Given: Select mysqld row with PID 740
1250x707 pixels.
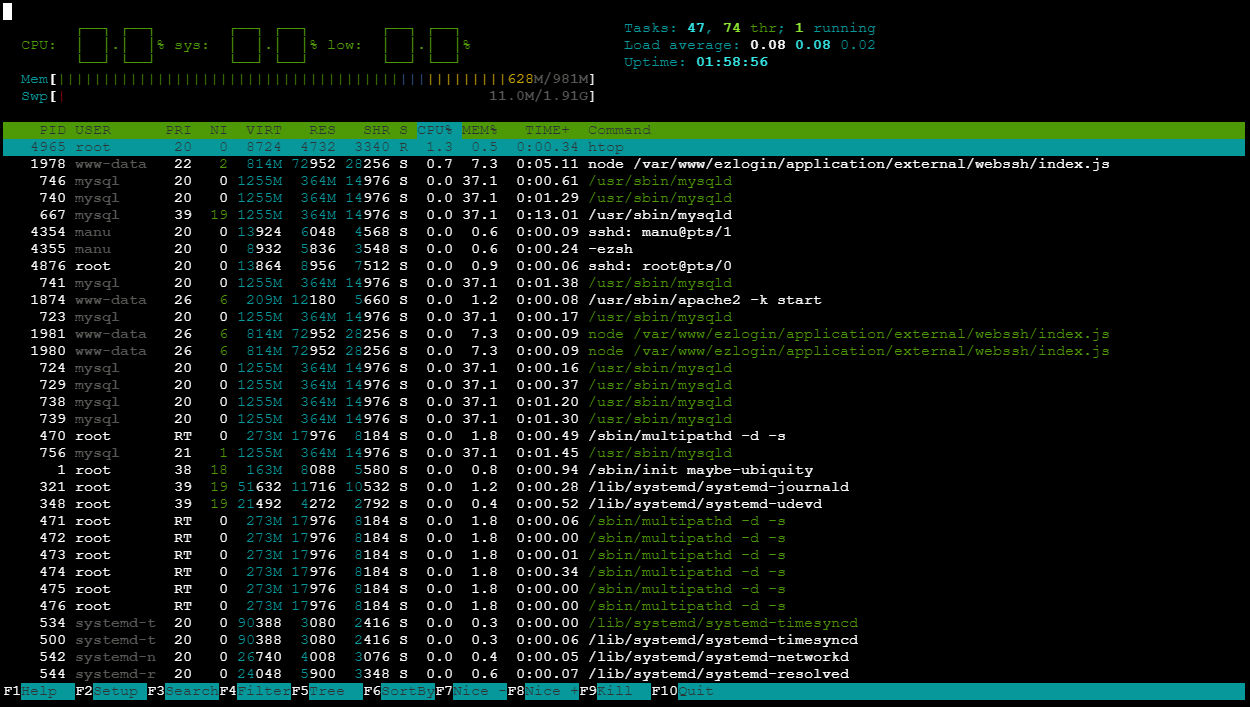Looking at the screenshot, I should tap(624, 198).
